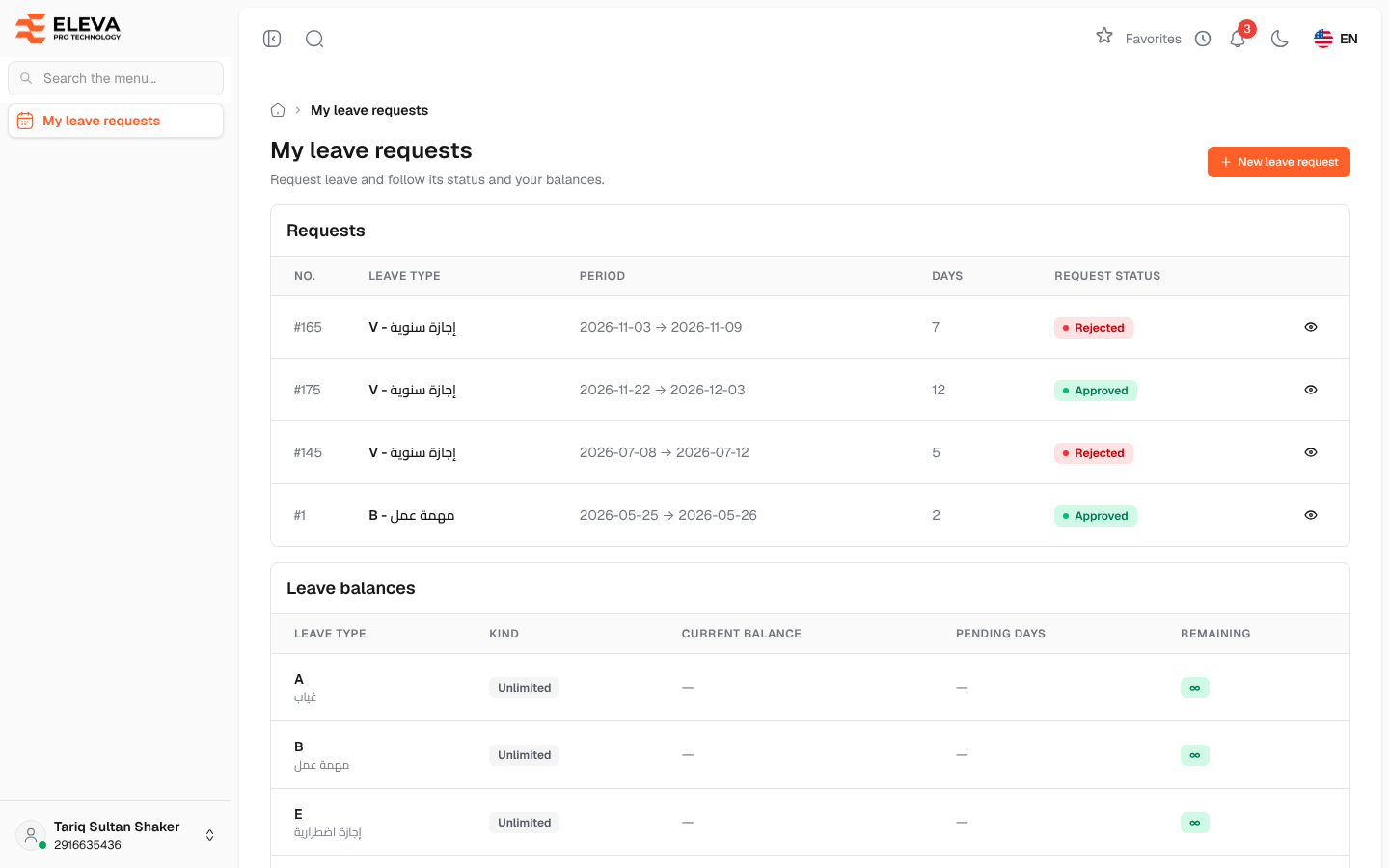The height and width of the screenshot is (868, 1389).
Task: Click the REQUEST STATUS column header
Action: pyautogui.click(x=1107, y=276)
